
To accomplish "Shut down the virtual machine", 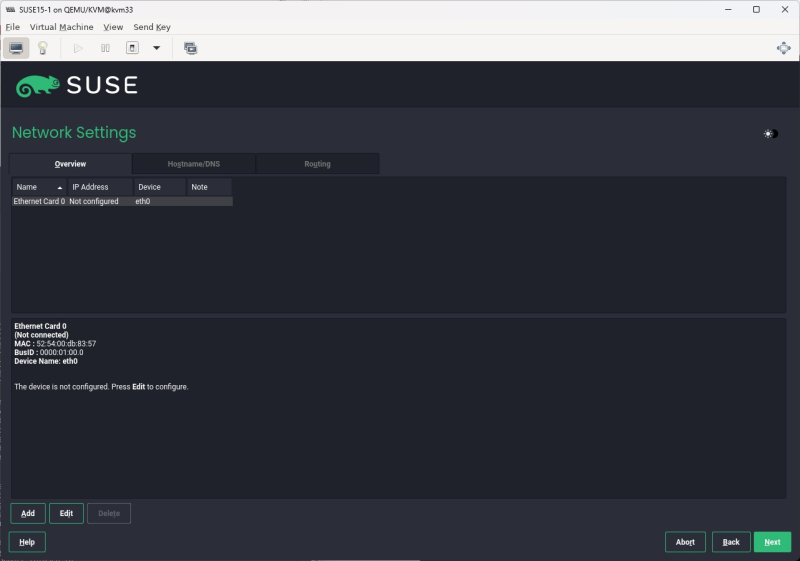I will [x=132, y=48].
